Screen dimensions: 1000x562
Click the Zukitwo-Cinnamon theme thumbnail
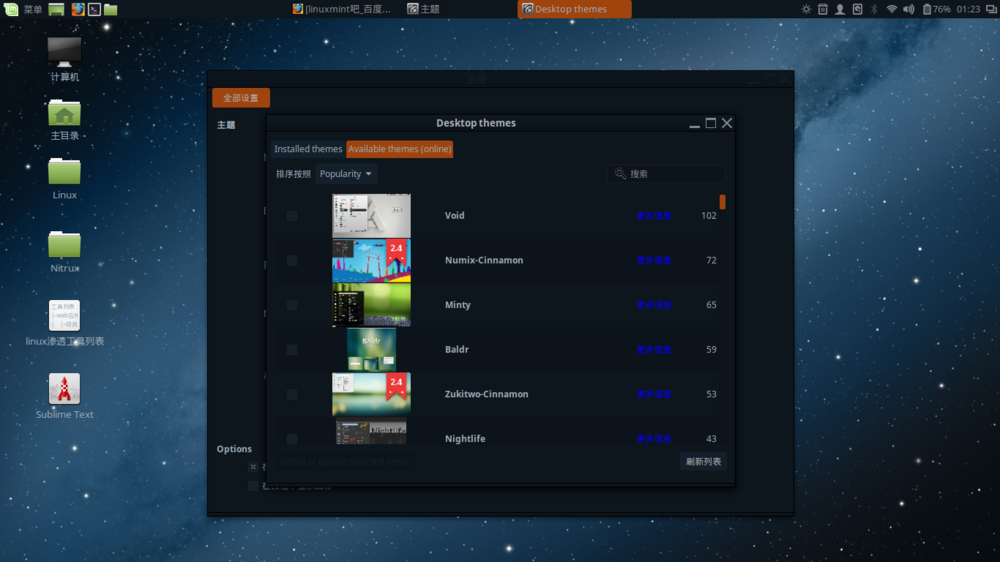[371, 394]
